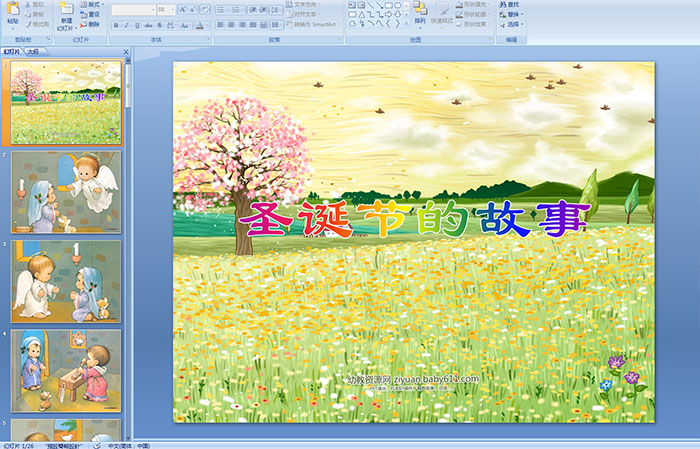Select the Oval shape
Image resolution: width=700 pixels, height=449 pixels.
point(397,5)
